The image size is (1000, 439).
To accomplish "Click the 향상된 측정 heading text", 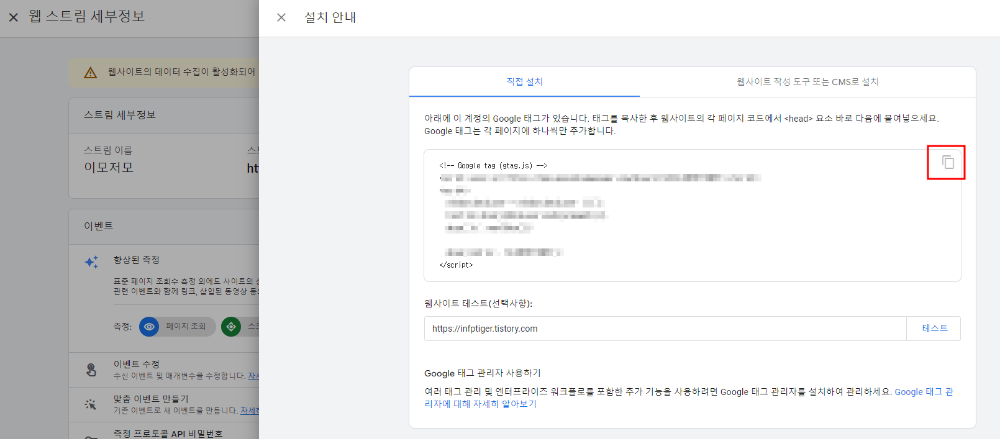I will tap(136, 260).
